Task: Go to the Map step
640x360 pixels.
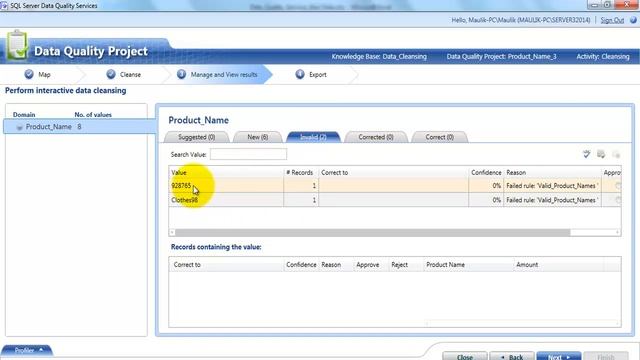Action: (x=44, y=75)
